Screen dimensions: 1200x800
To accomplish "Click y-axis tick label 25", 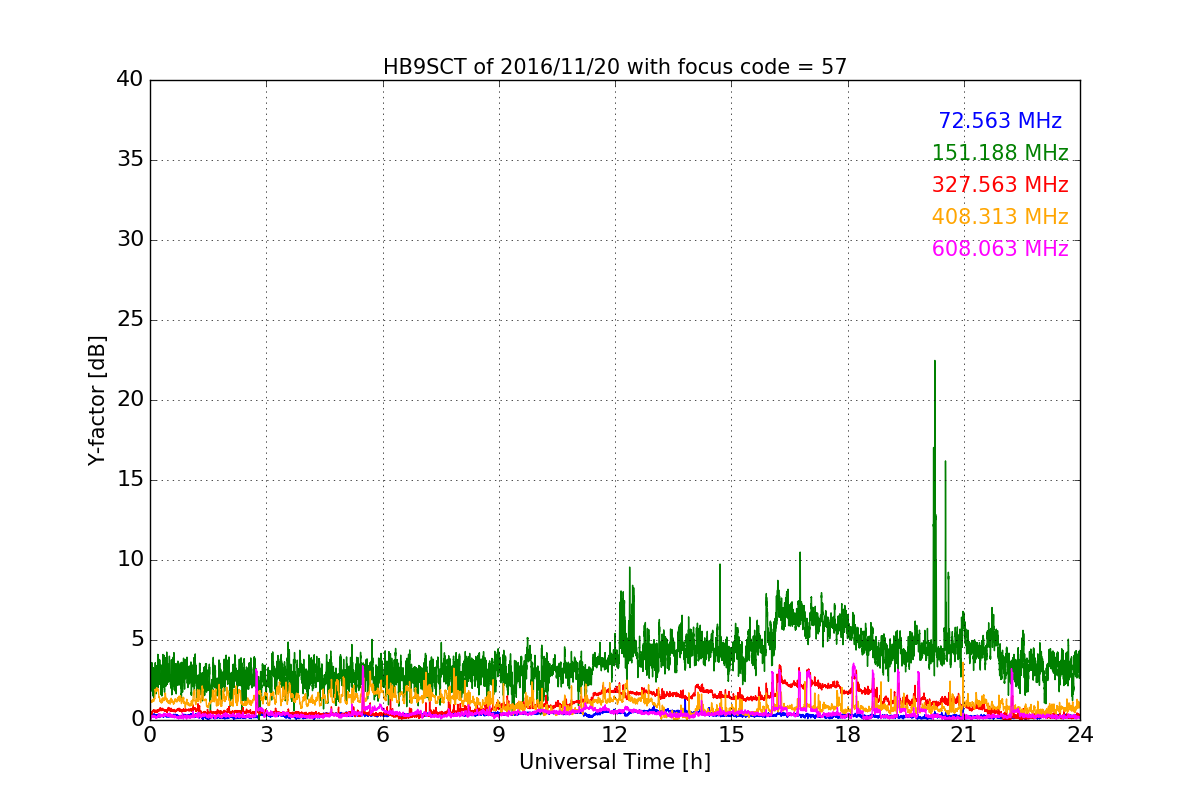I will (x=130, y=320).
